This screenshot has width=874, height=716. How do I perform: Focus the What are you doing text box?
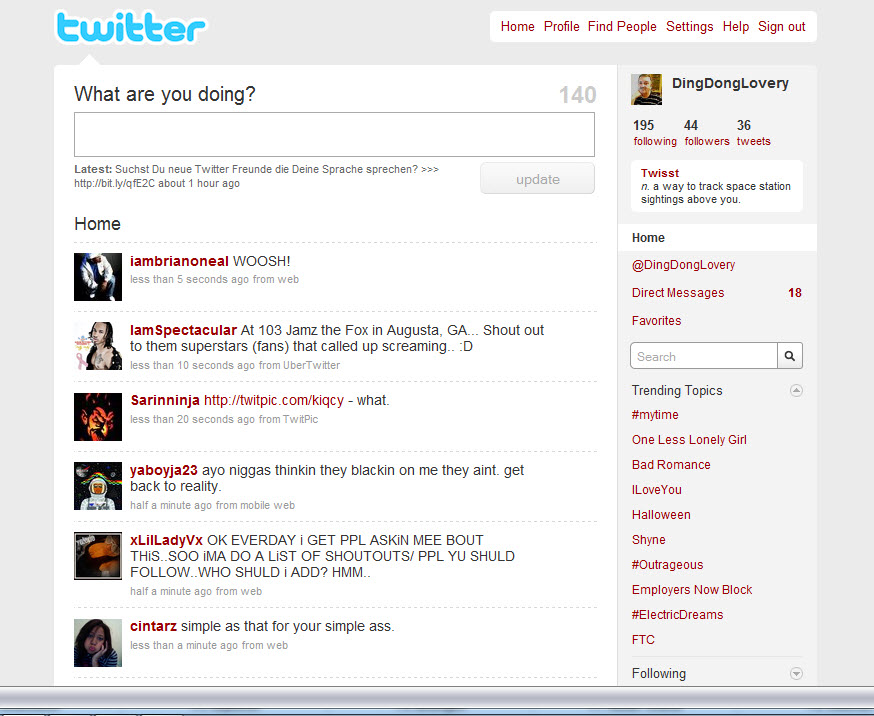coord(334,134)
